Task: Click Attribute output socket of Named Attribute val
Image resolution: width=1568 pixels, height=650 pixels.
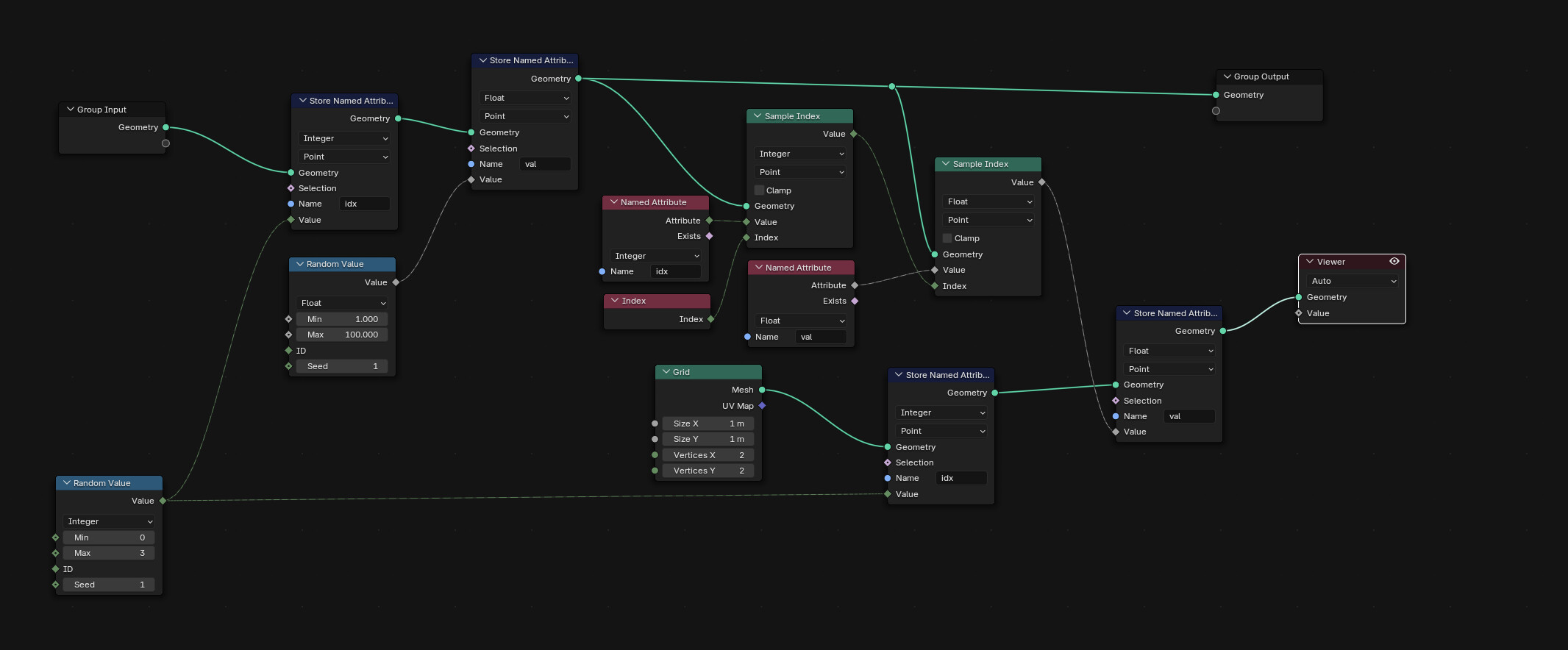Action: (855, 285)
